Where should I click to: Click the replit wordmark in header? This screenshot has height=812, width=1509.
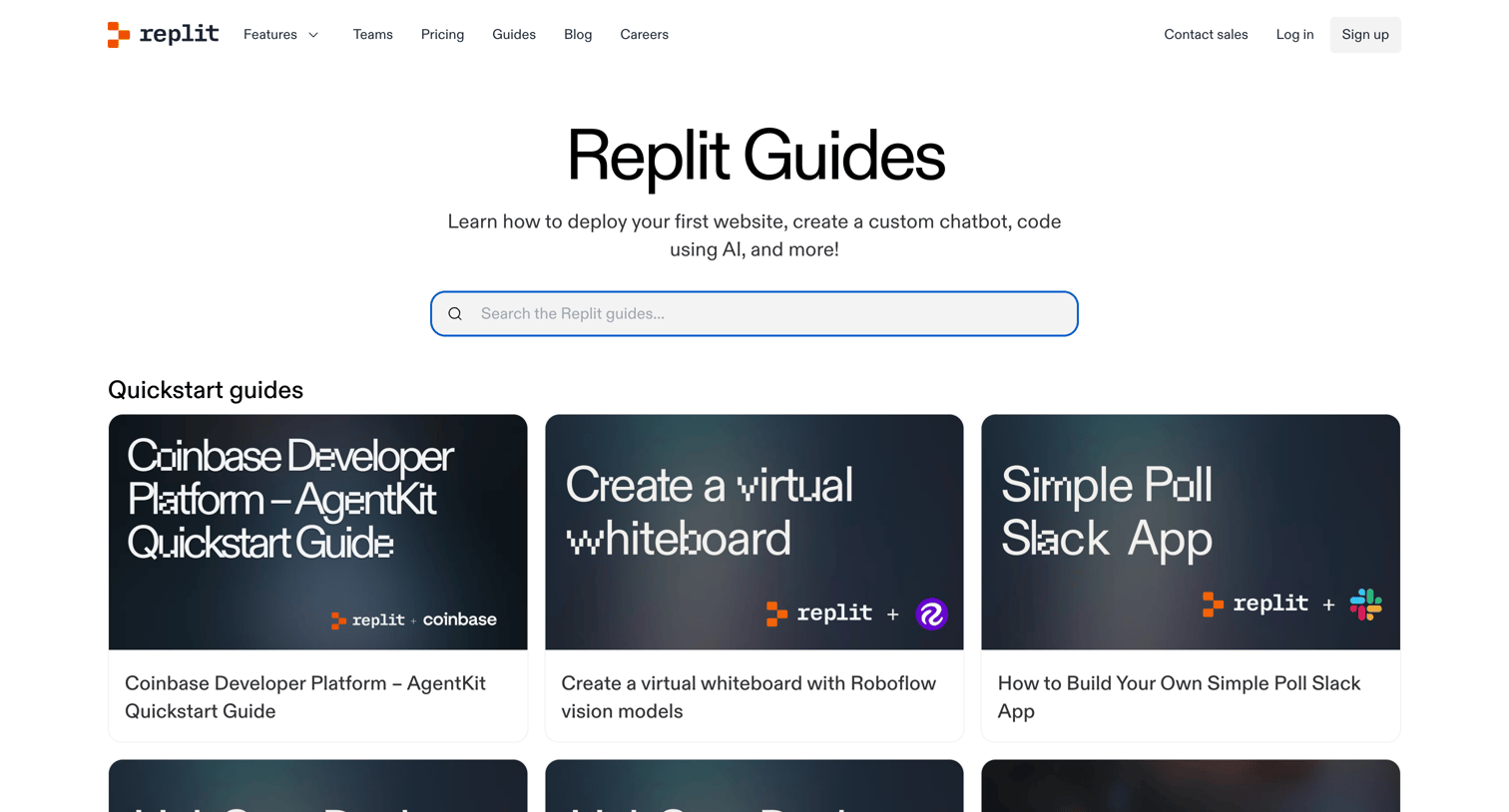179,35
